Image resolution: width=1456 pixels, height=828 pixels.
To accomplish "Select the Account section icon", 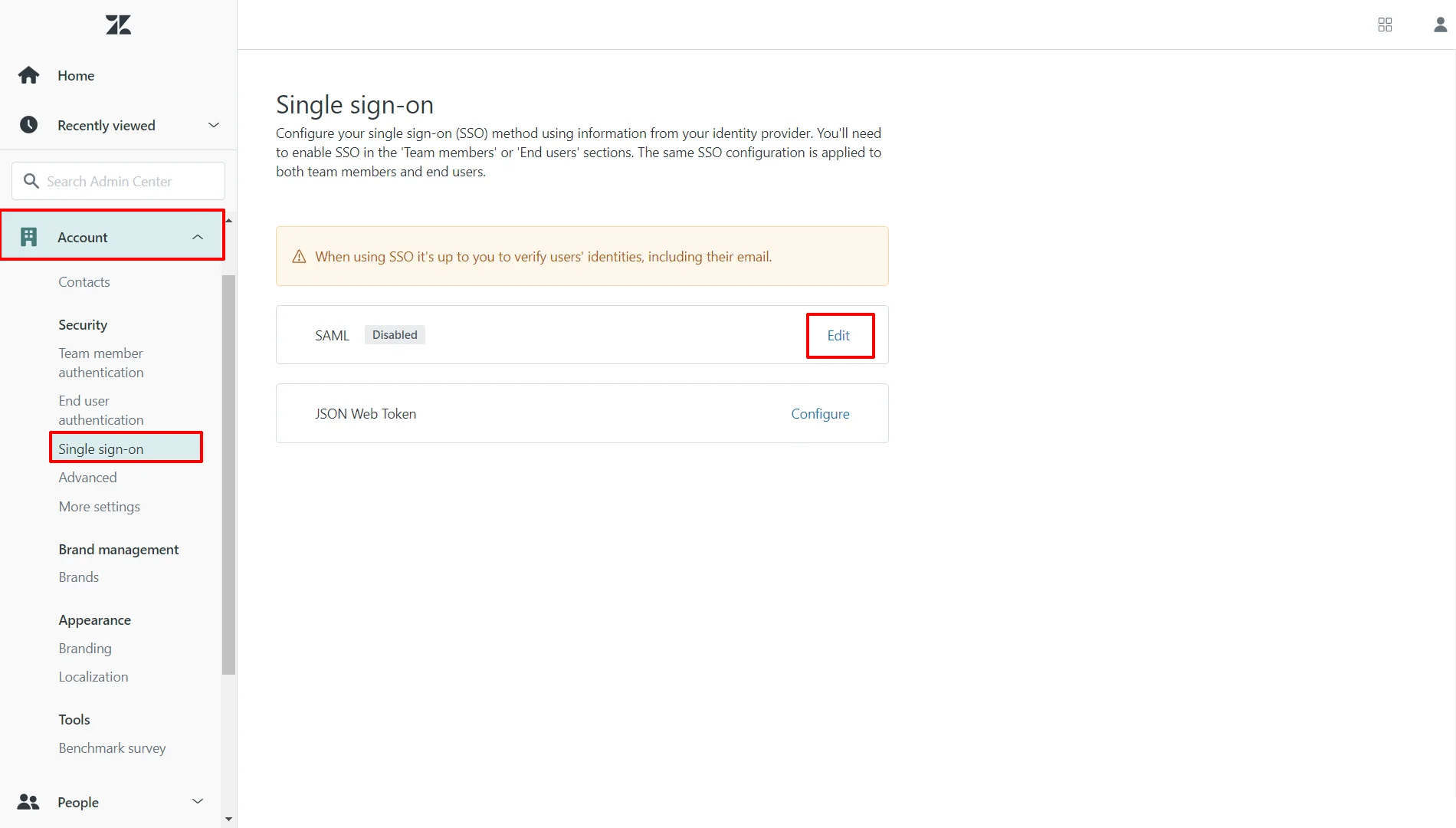I will click(29, 236).
